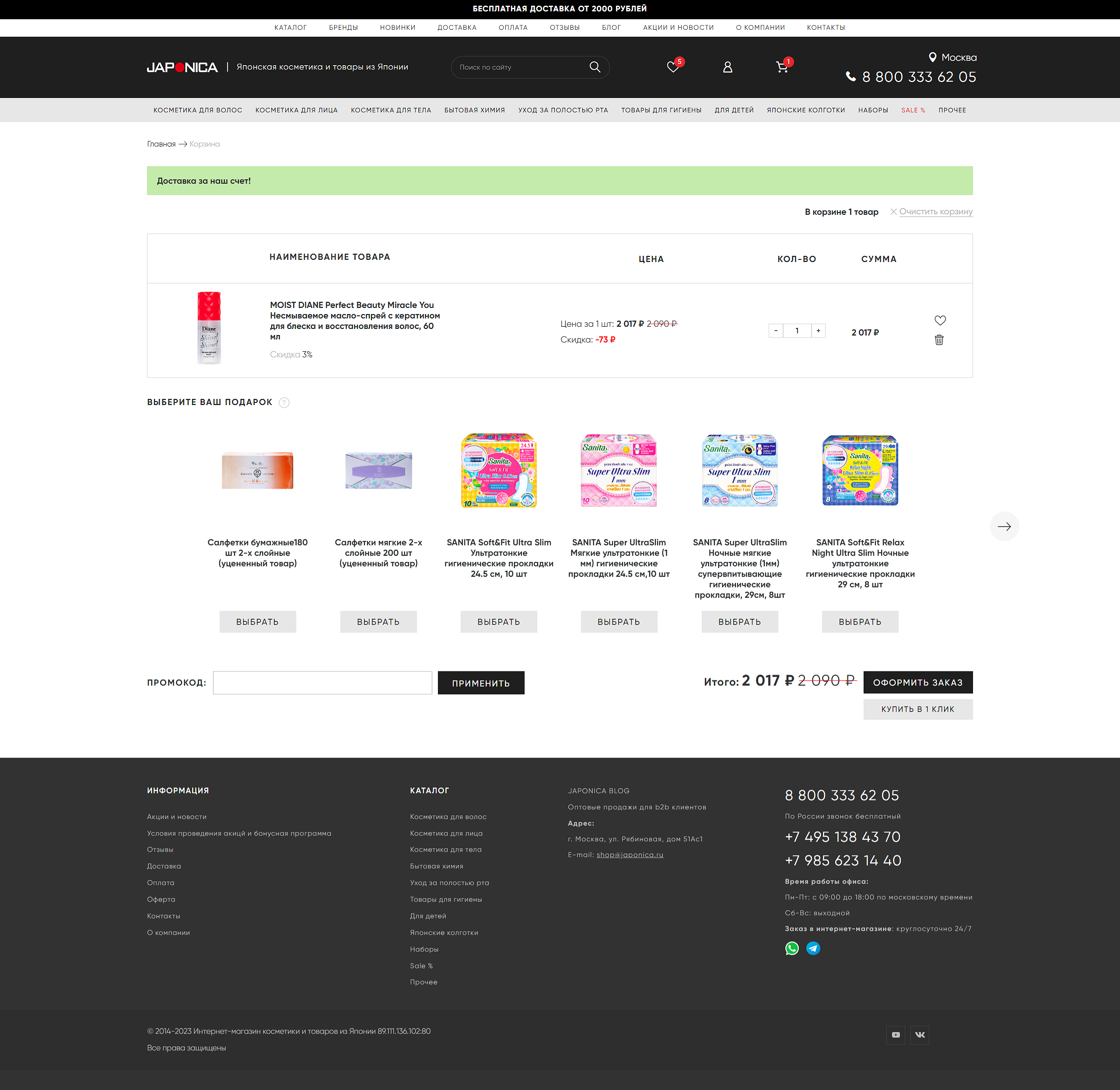1120x1090 pixels.
Task: Open MOIST DIANE product title link
Action: click(x=355, y=321)
